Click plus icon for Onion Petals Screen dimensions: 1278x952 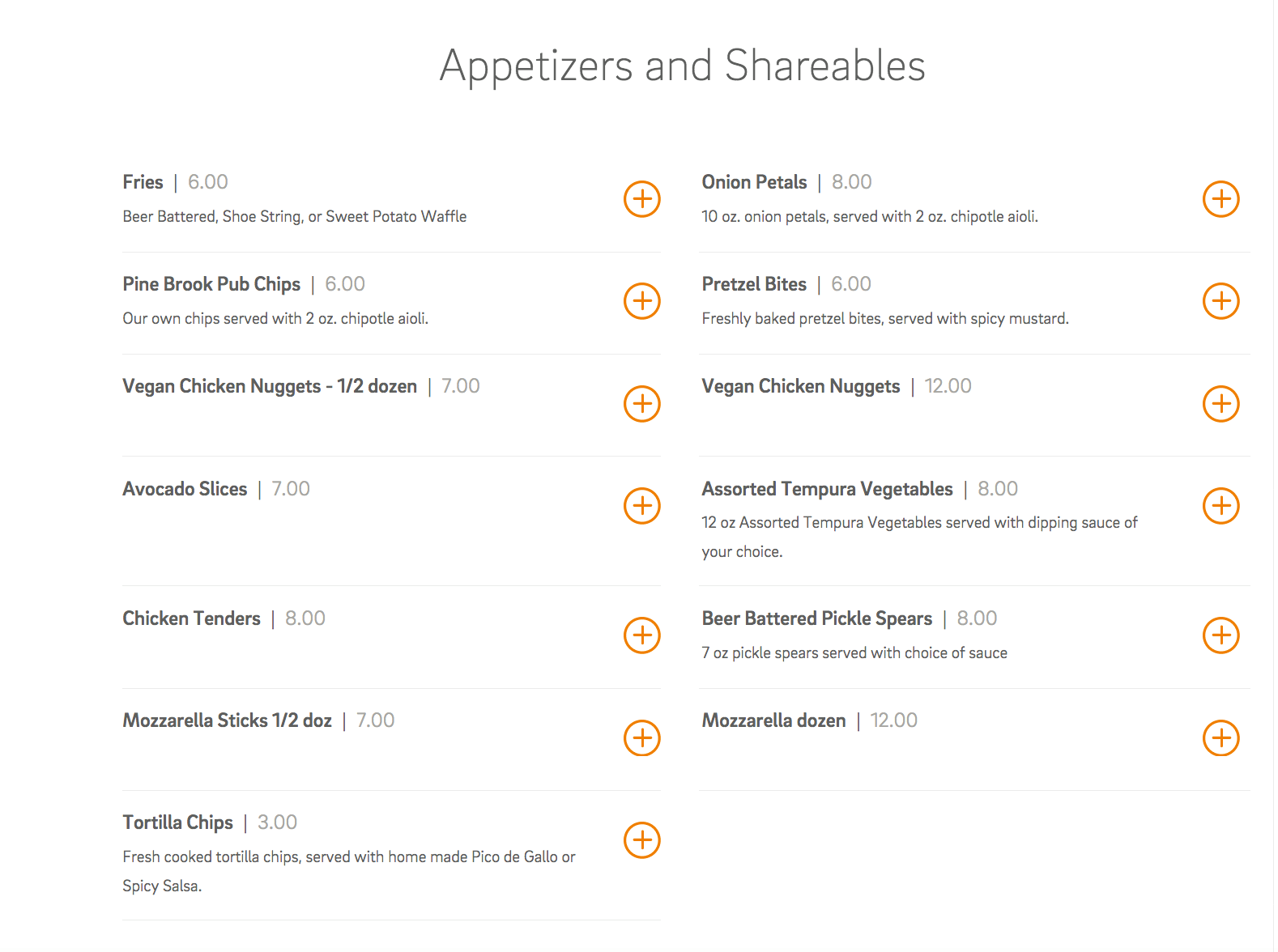click(x=1220, y=199)
